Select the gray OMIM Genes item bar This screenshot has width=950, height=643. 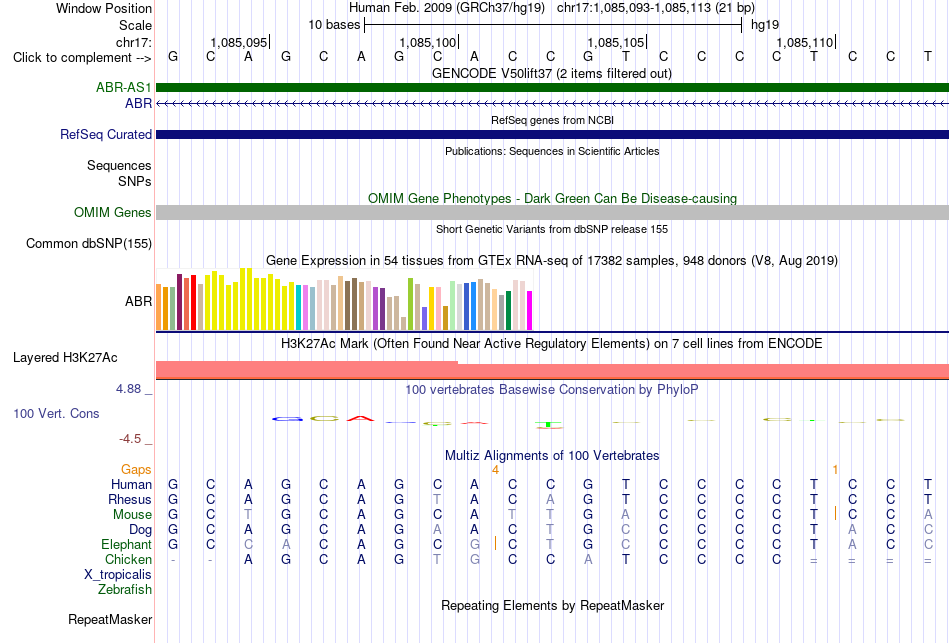(552, 212)
